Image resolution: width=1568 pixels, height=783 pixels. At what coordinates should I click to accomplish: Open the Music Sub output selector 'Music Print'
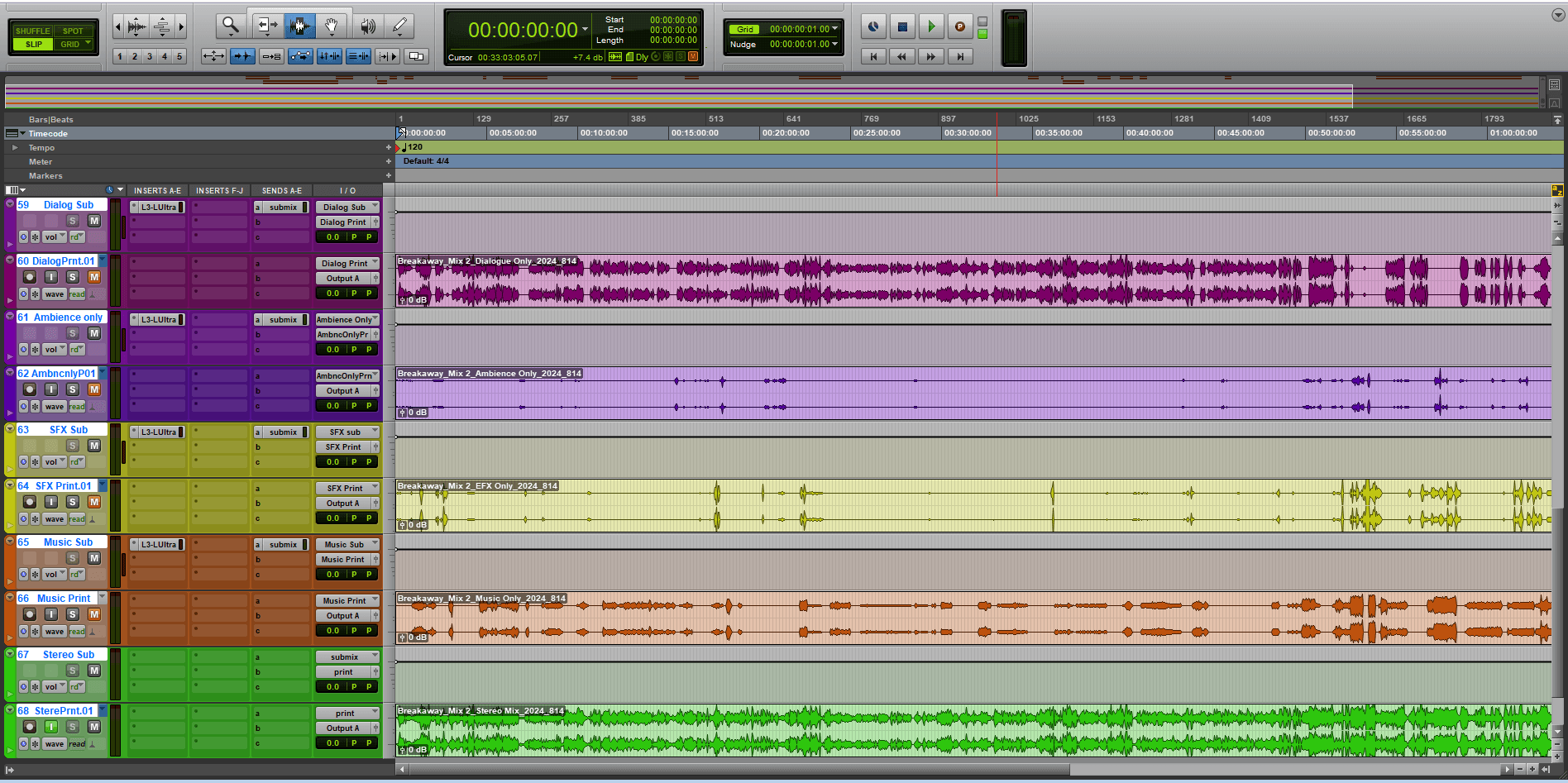(x=344, y=560)
